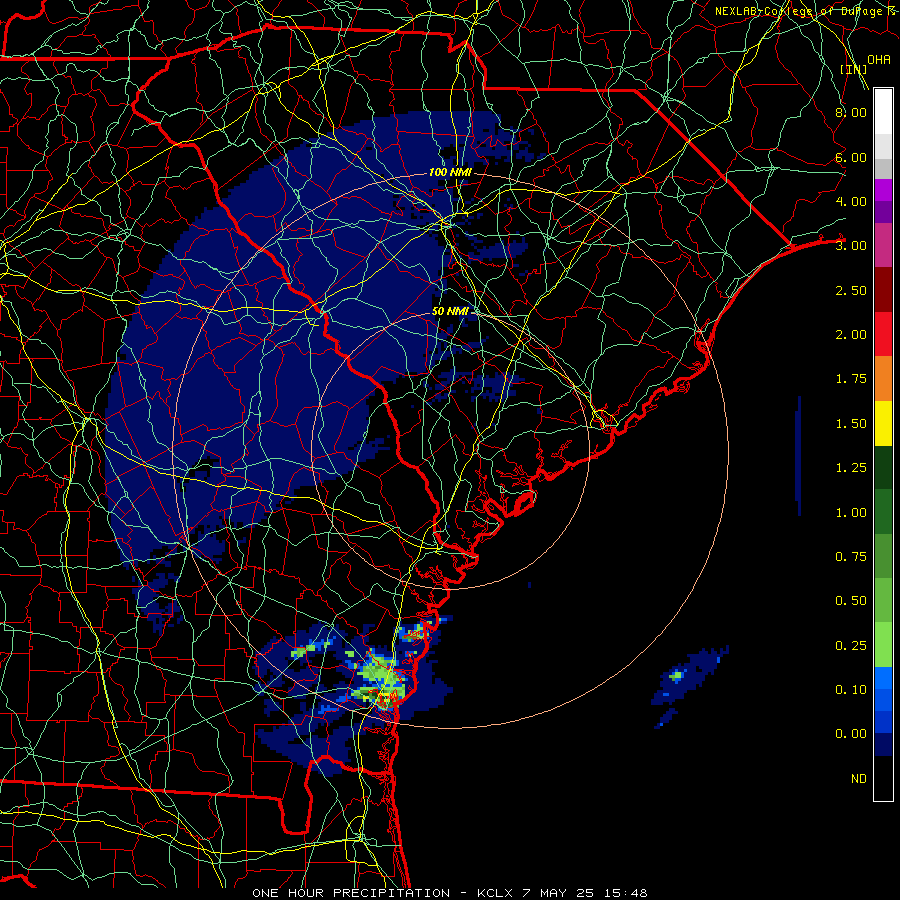This screenshot has width=900, height=900.
Task: Click the 50 NMI range ring label
Action: (x=450, y=311)
